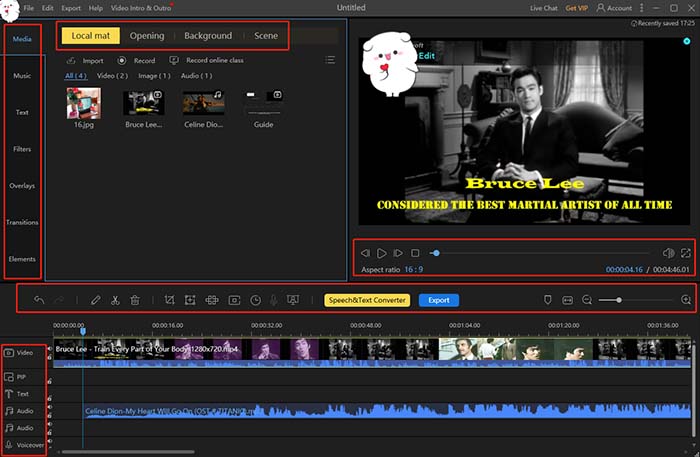Click the pencil Edit tool icon
The image size is (700, 457).
pyautogui.click(x=95, y=300)
